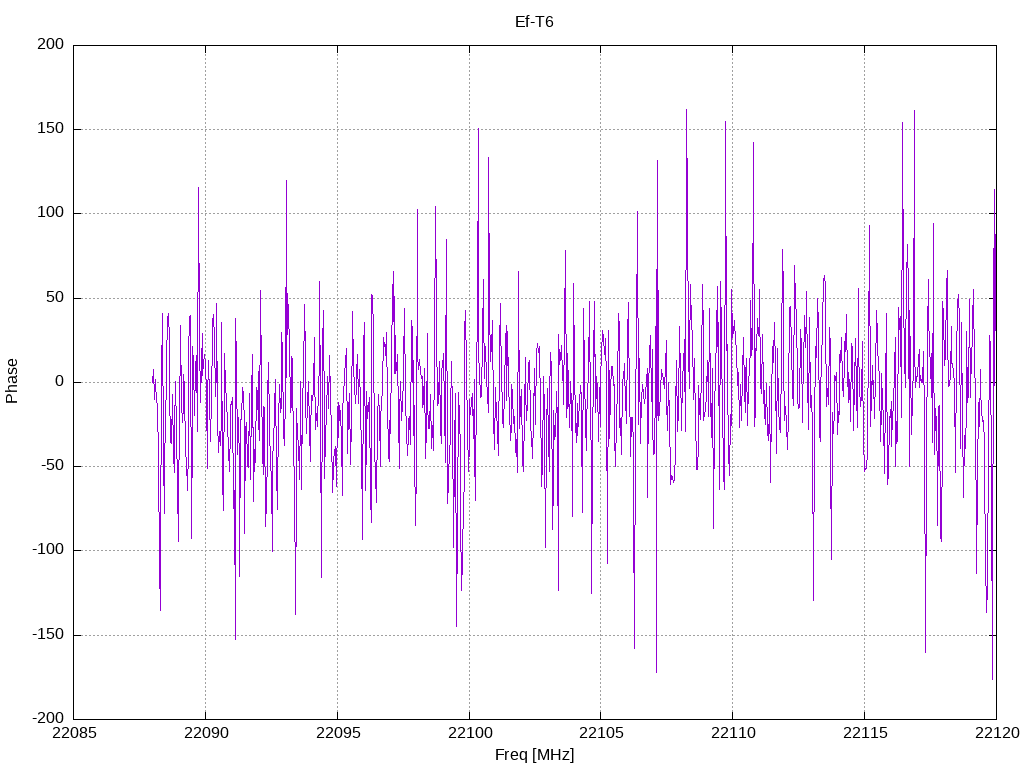Click the plot title 'Ef-T6'
Screen dimensions: 1024x768
[x=534, y=22]
